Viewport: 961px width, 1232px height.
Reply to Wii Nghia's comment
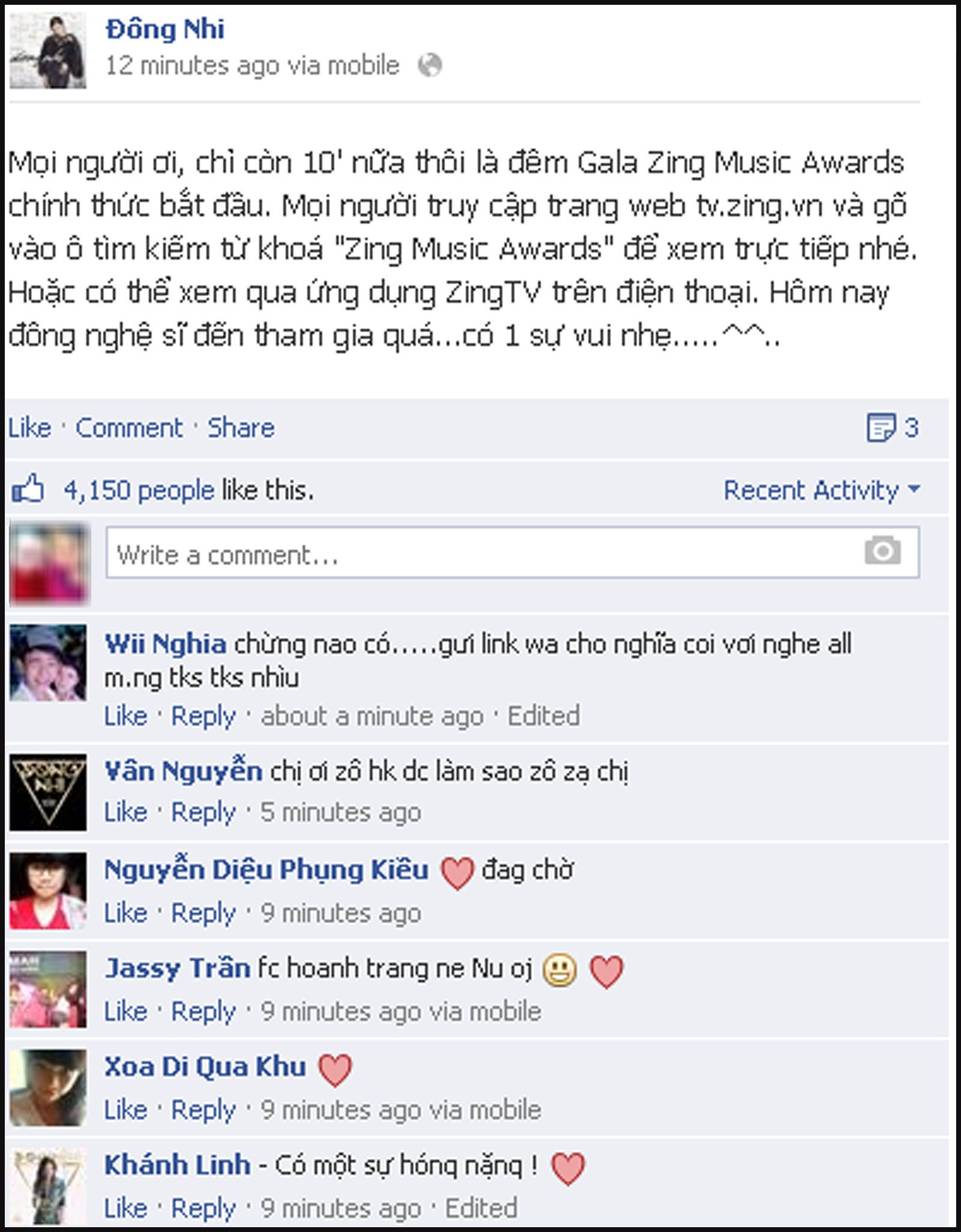click(x=203, y=716)
